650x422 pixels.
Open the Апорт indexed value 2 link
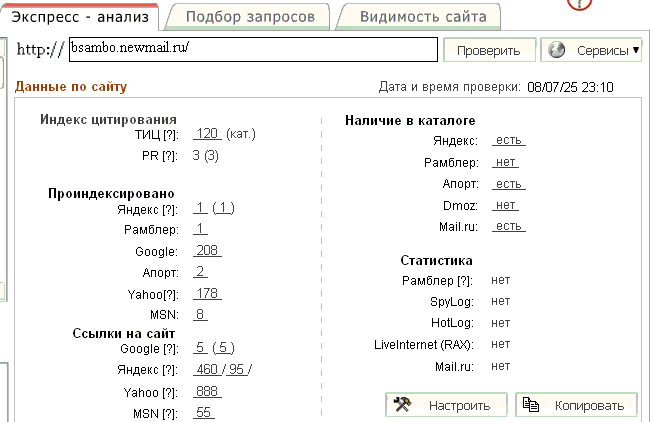tap(200, 272)
